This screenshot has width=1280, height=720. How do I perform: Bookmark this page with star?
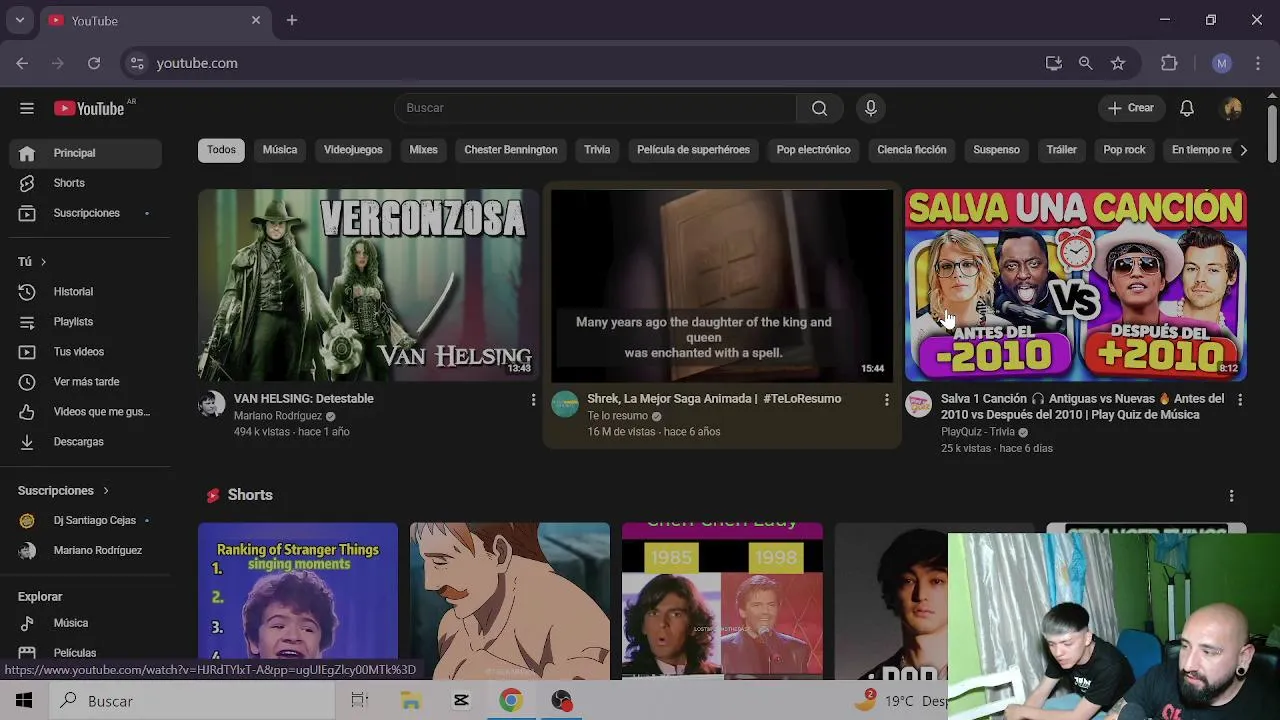1118,63
